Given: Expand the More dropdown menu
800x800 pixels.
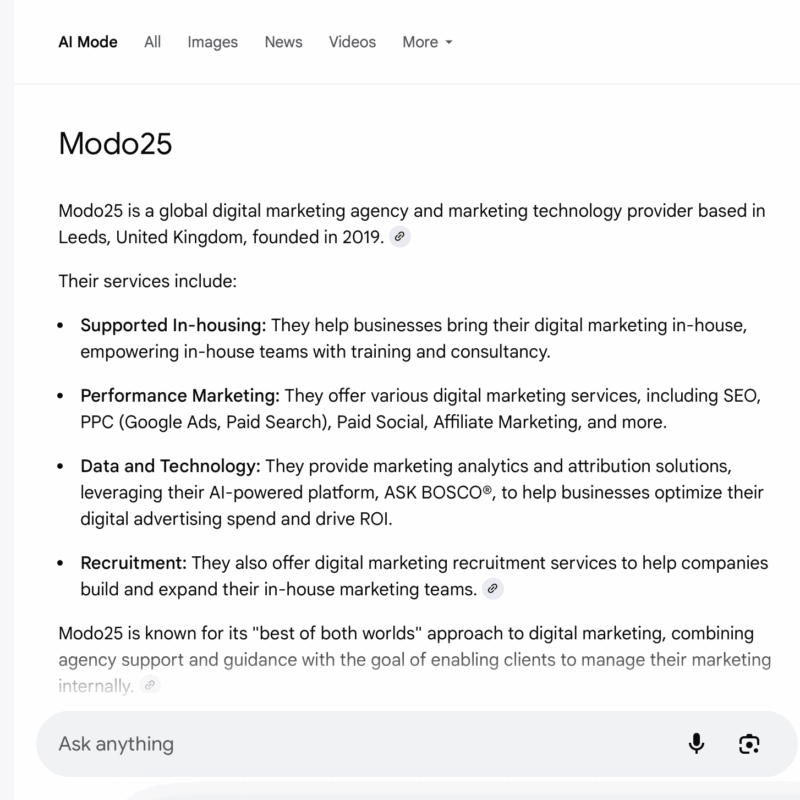Looking at the screenshot, I should (427, 42).
